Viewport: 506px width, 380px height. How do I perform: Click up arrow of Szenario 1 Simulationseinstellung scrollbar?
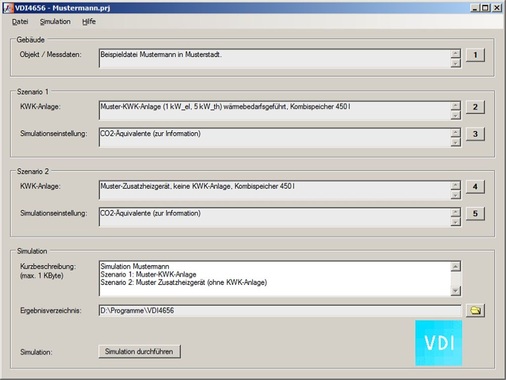pos(456,133)
